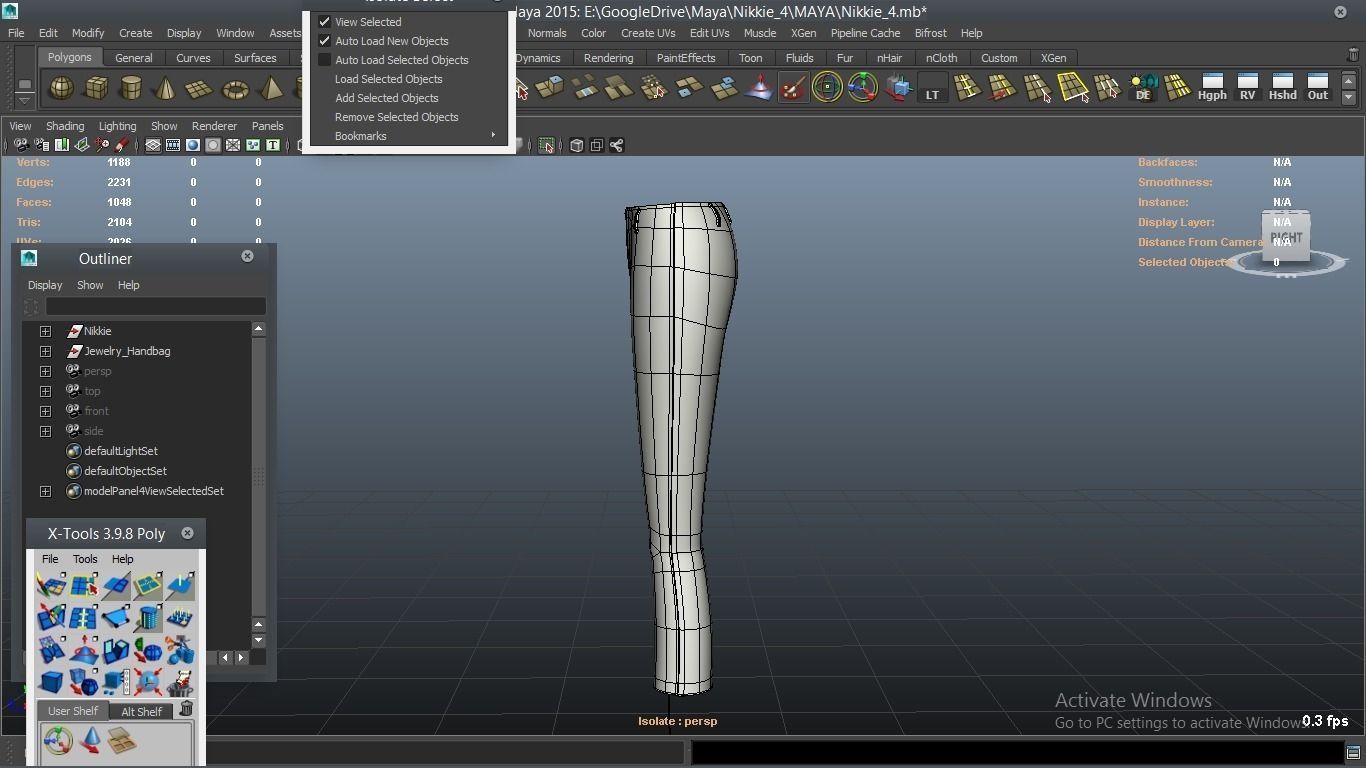Viewport: 1366px width, 768px height.
Task: Open the Hypergraph via Hgph shelf icon
Action: 1212,88
